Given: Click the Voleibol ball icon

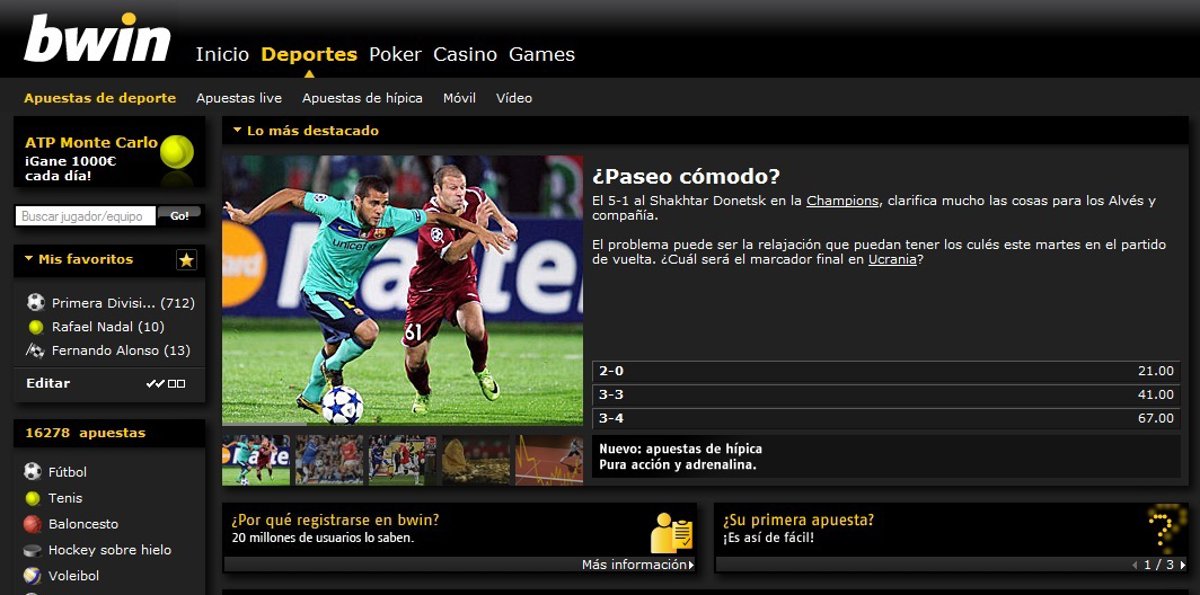Looking at the screenshot, I should [33, 576].
